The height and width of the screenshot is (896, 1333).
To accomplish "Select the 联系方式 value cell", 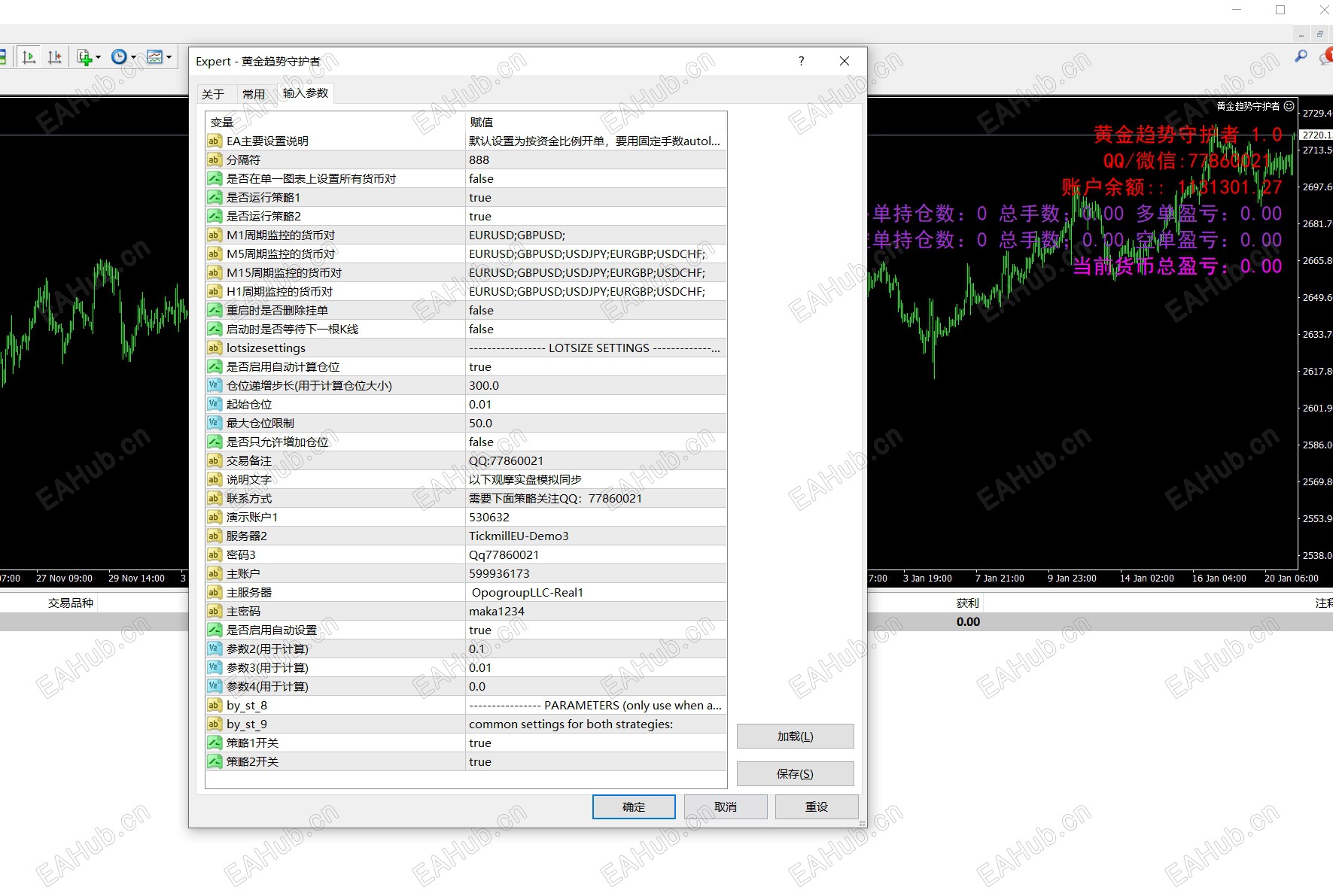I will pos(596,498).
